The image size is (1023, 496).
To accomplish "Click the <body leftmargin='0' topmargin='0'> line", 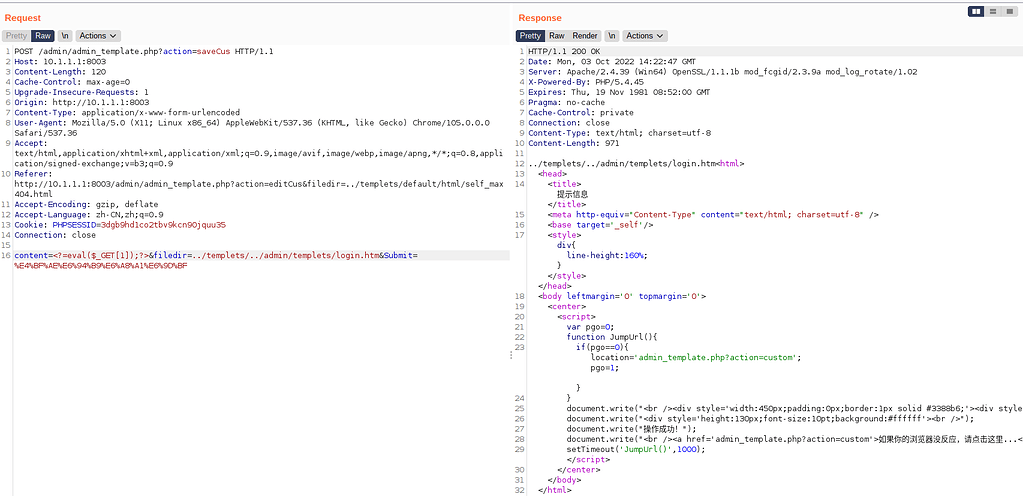I will 622,296.
